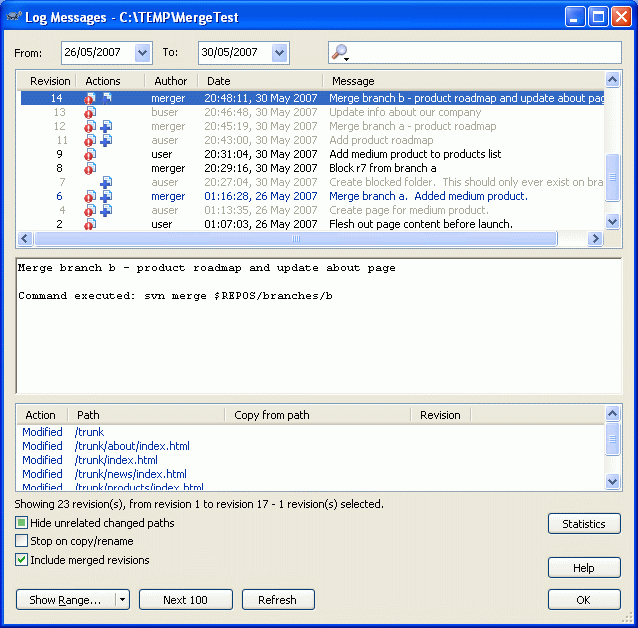Screen dimensions: 638x628
Task: Click the modified icon on revision 8 row
Action: [x=90, y=168]
